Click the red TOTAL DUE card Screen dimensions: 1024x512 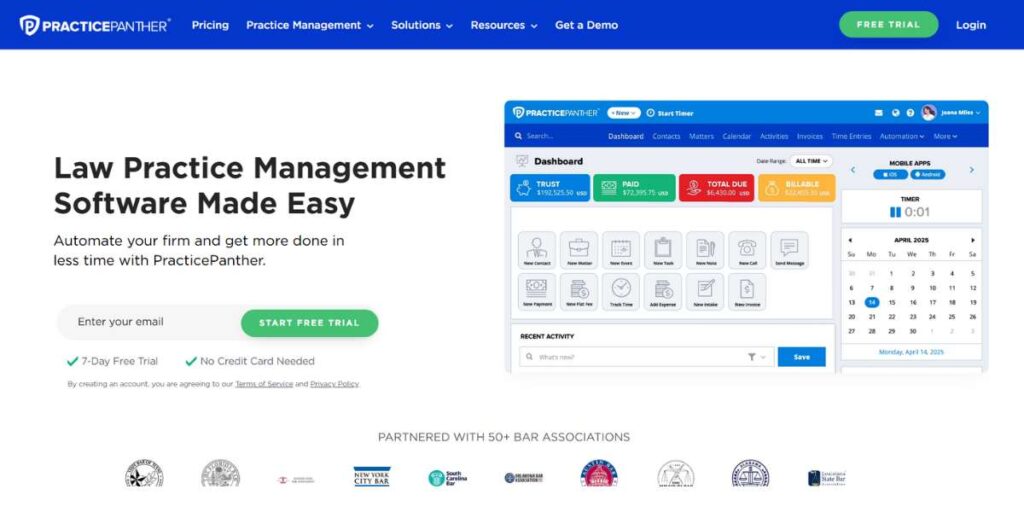click(716, 188)
